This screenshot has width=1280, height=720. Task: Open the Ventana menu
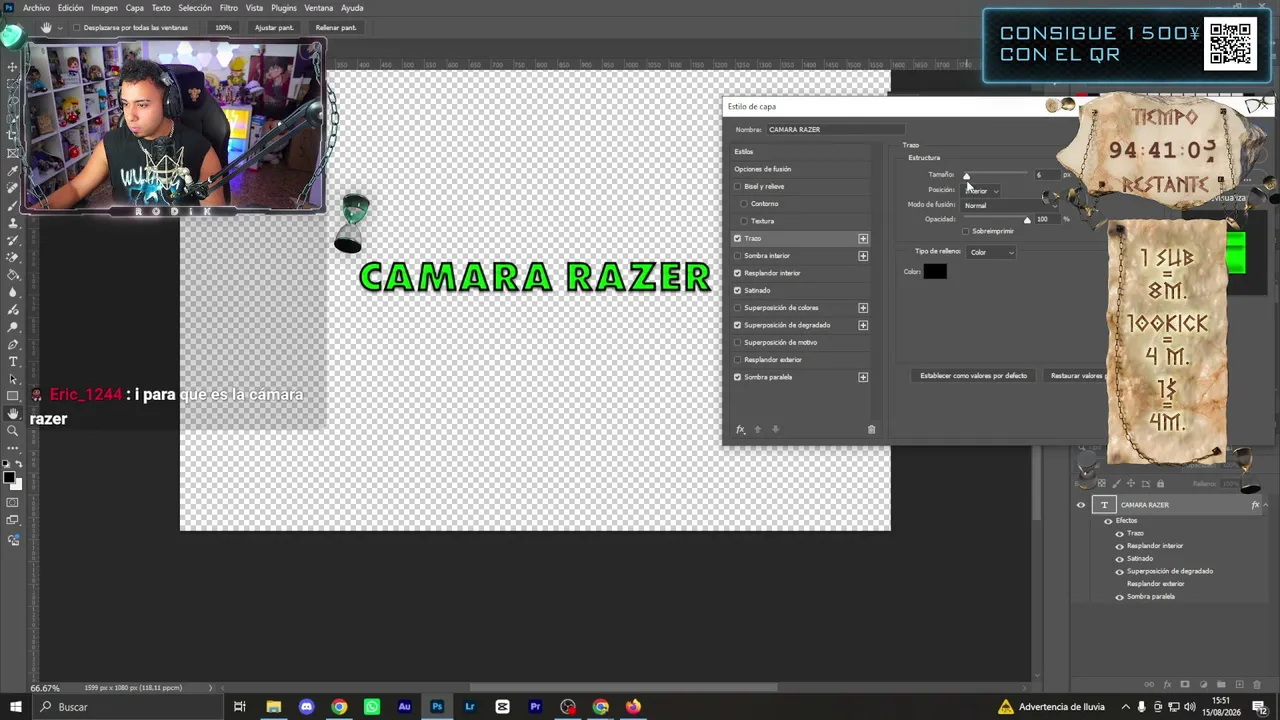coord(319,8)
